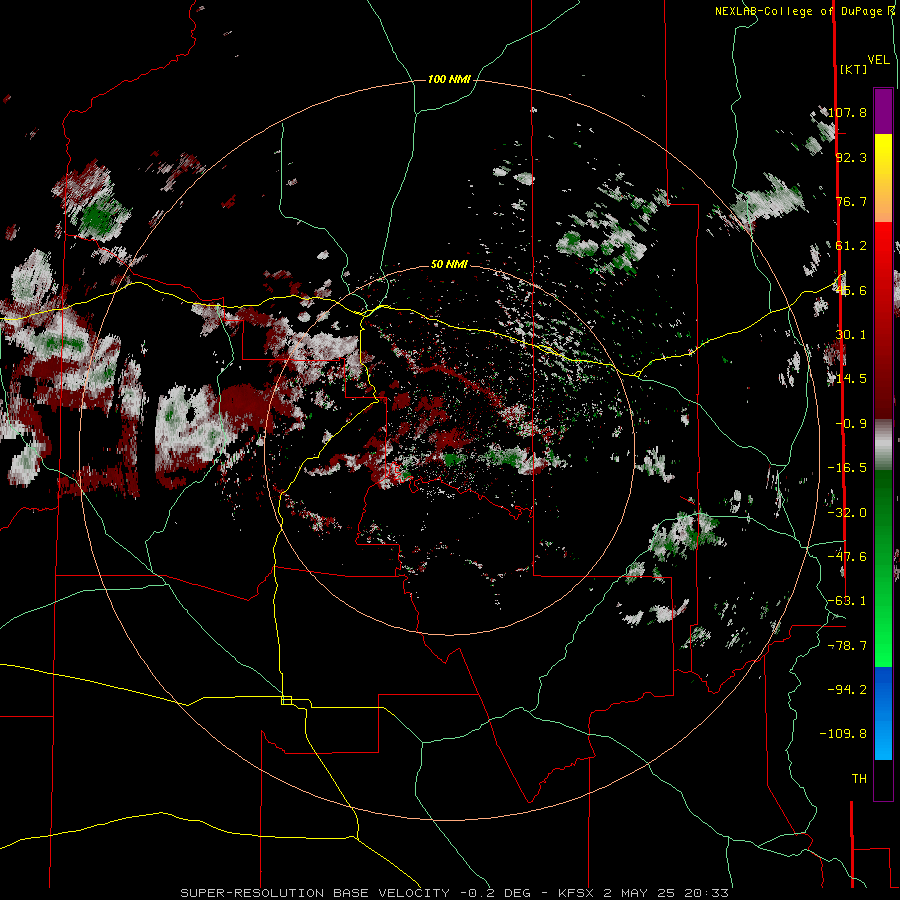Image resolution: width=900 pixels, height=900 pixels.
Task: Click the Super-Resolution Base Velocity caption
Action: [455, 893]
